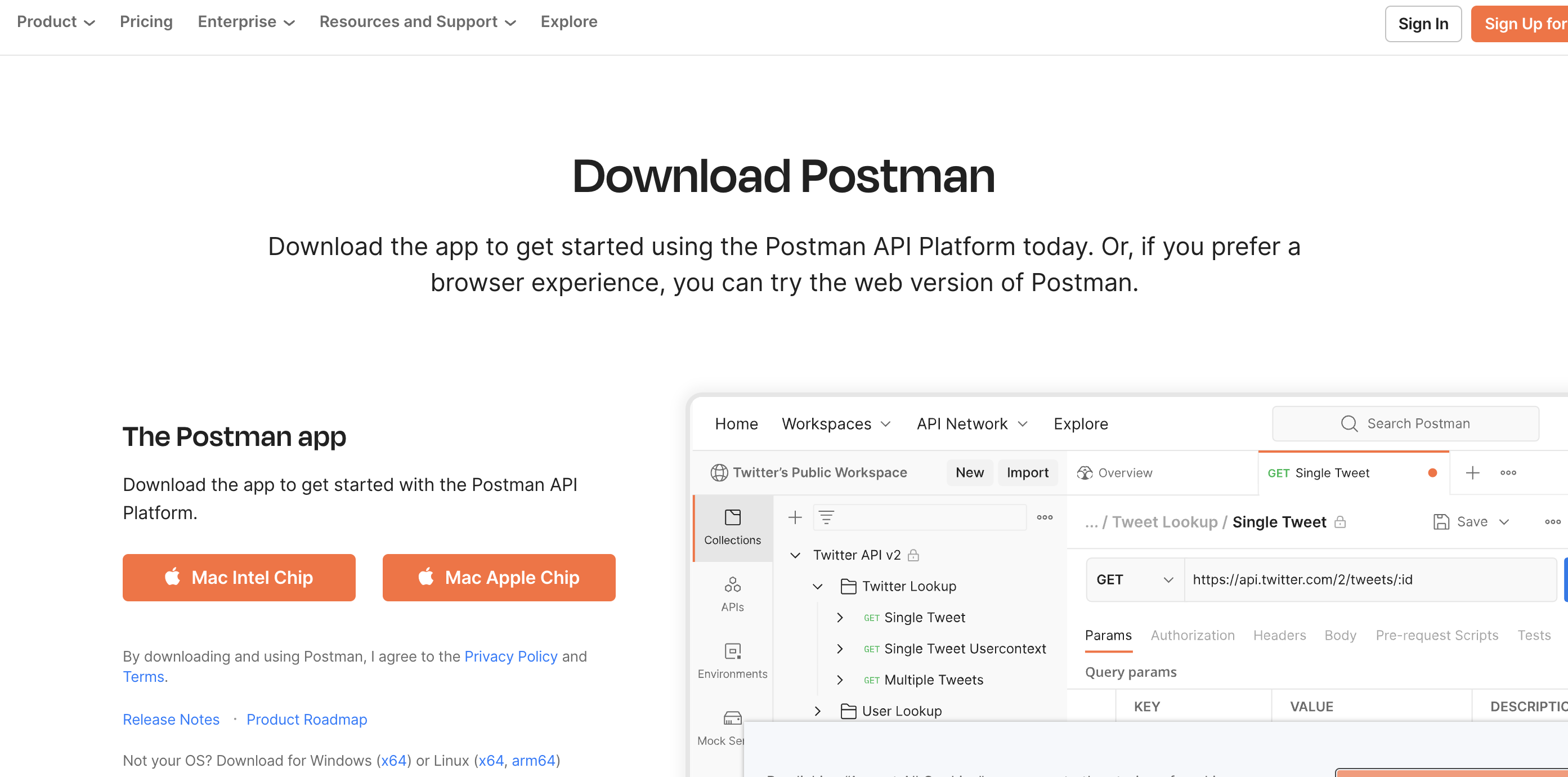This screenshot has width=1568, height=777.
Task: Click the plus icon to add collection
Action: click(x=795, y=517)
